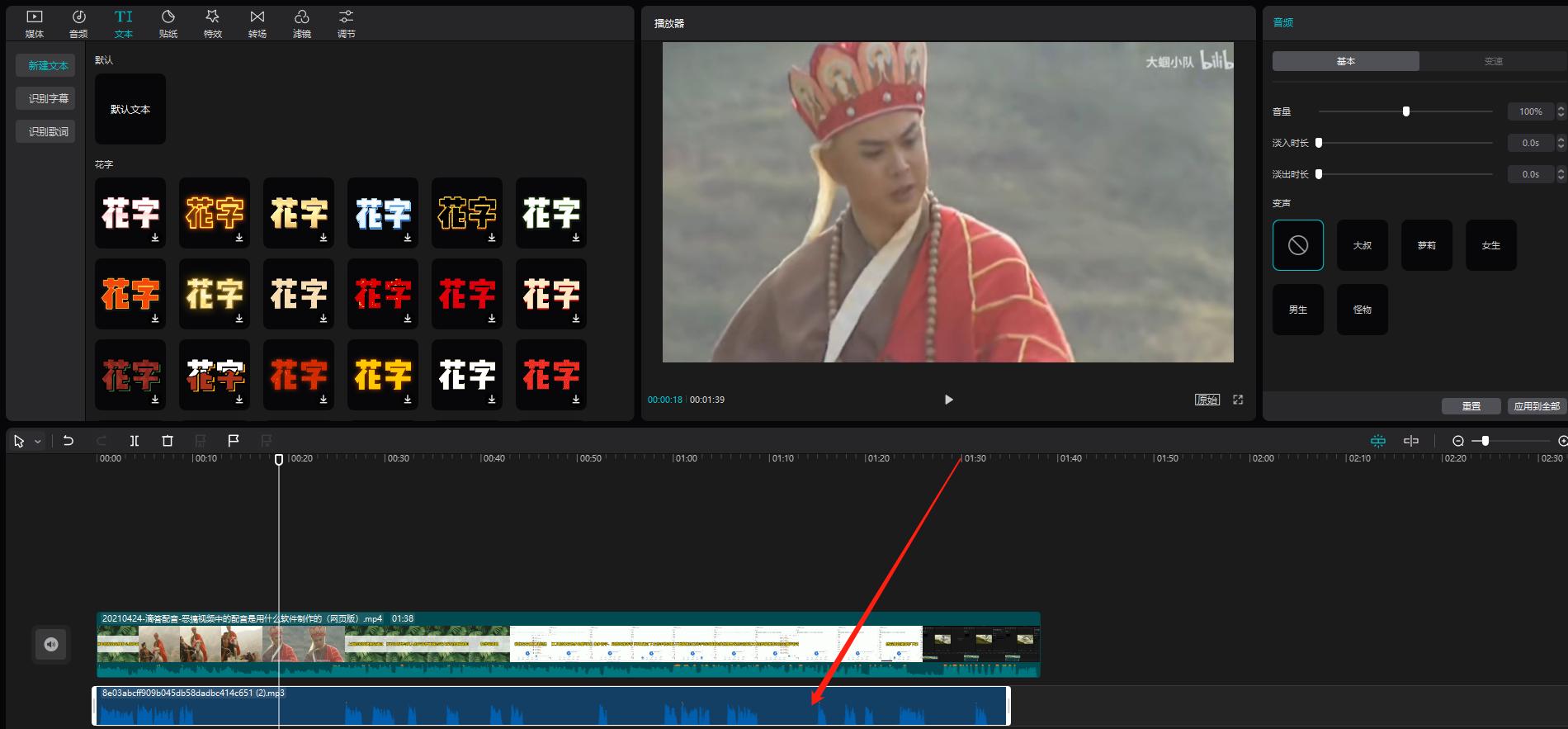
Task: Open the 贴纸 stickers tab
Action: (x=168, y=24)
